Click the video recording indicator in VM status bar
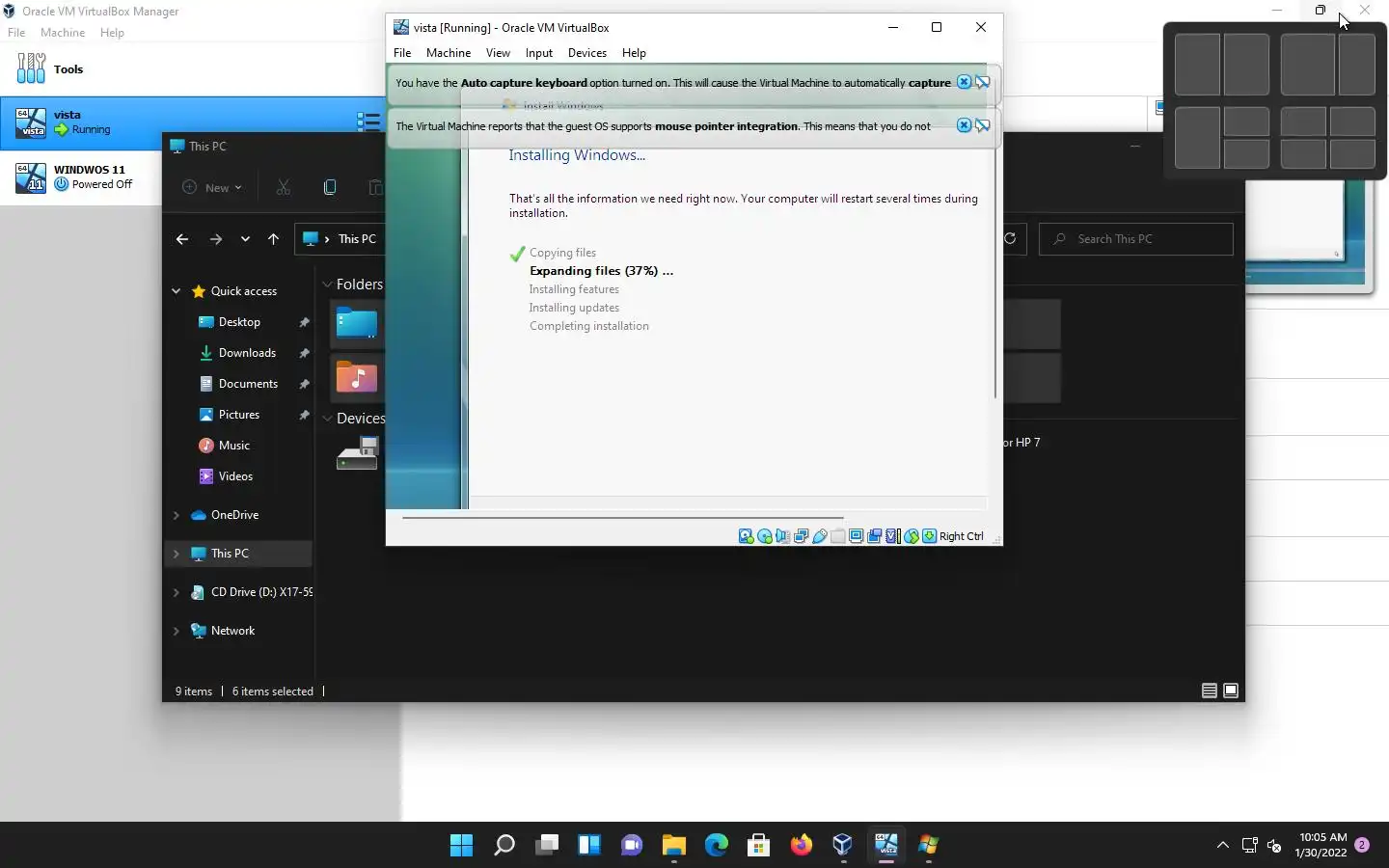 pyautogui.click(x=875, y=536)
